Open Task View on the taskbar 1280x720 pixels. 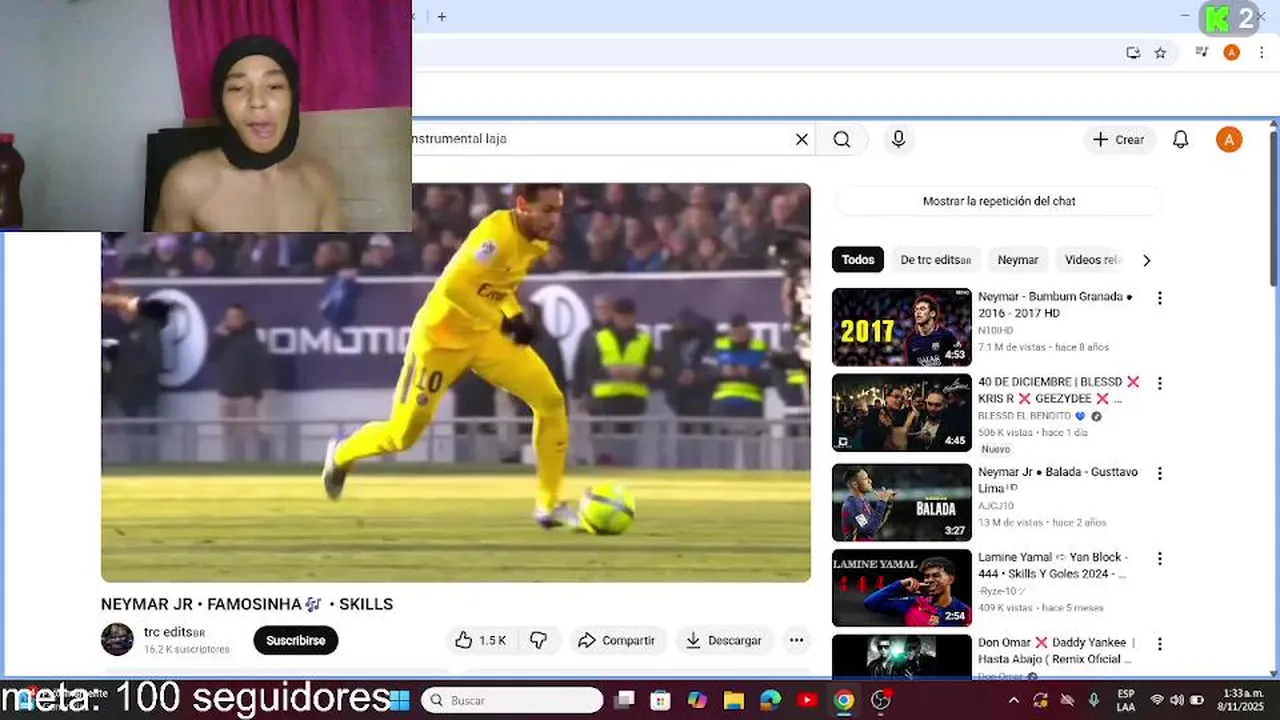624,700
